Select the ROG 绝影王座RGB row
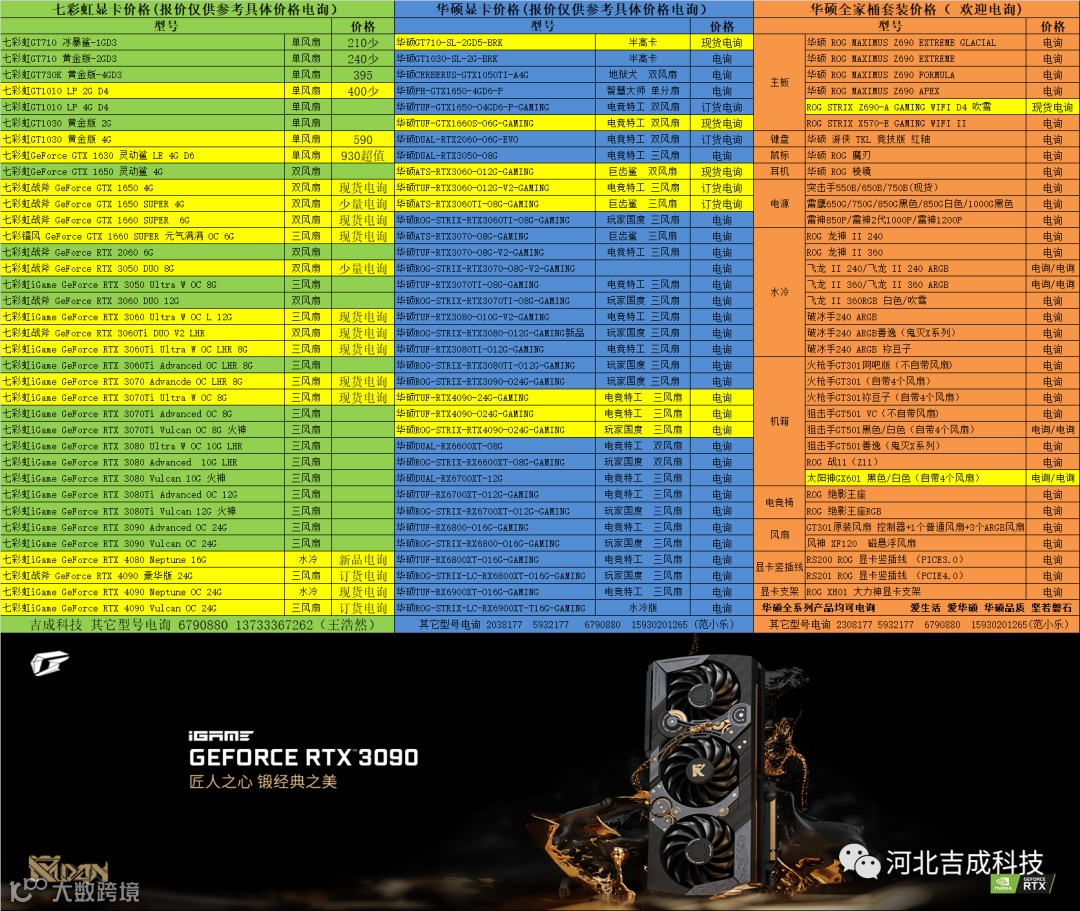This screenshot has width=1080, height=911. coord(942,511)
